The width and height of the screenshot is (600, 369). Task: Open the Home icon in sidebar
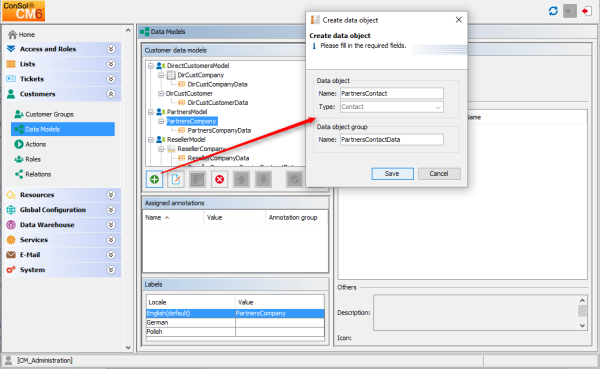click(13, 34)
